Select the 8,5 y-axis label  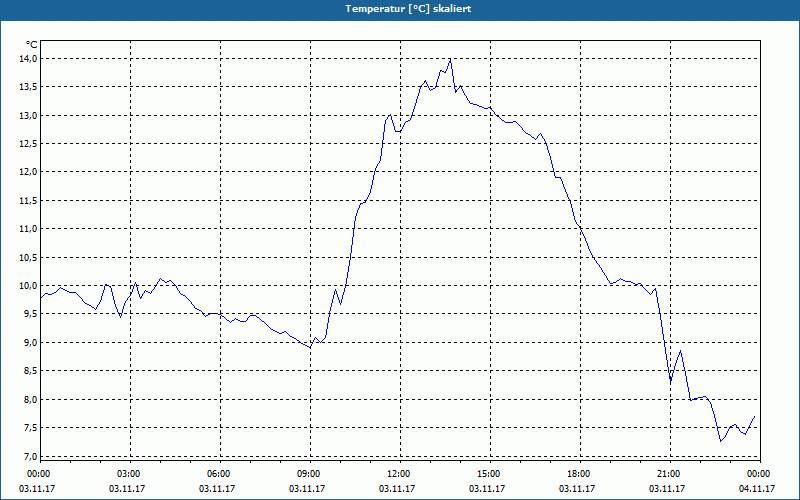[31, 370]
